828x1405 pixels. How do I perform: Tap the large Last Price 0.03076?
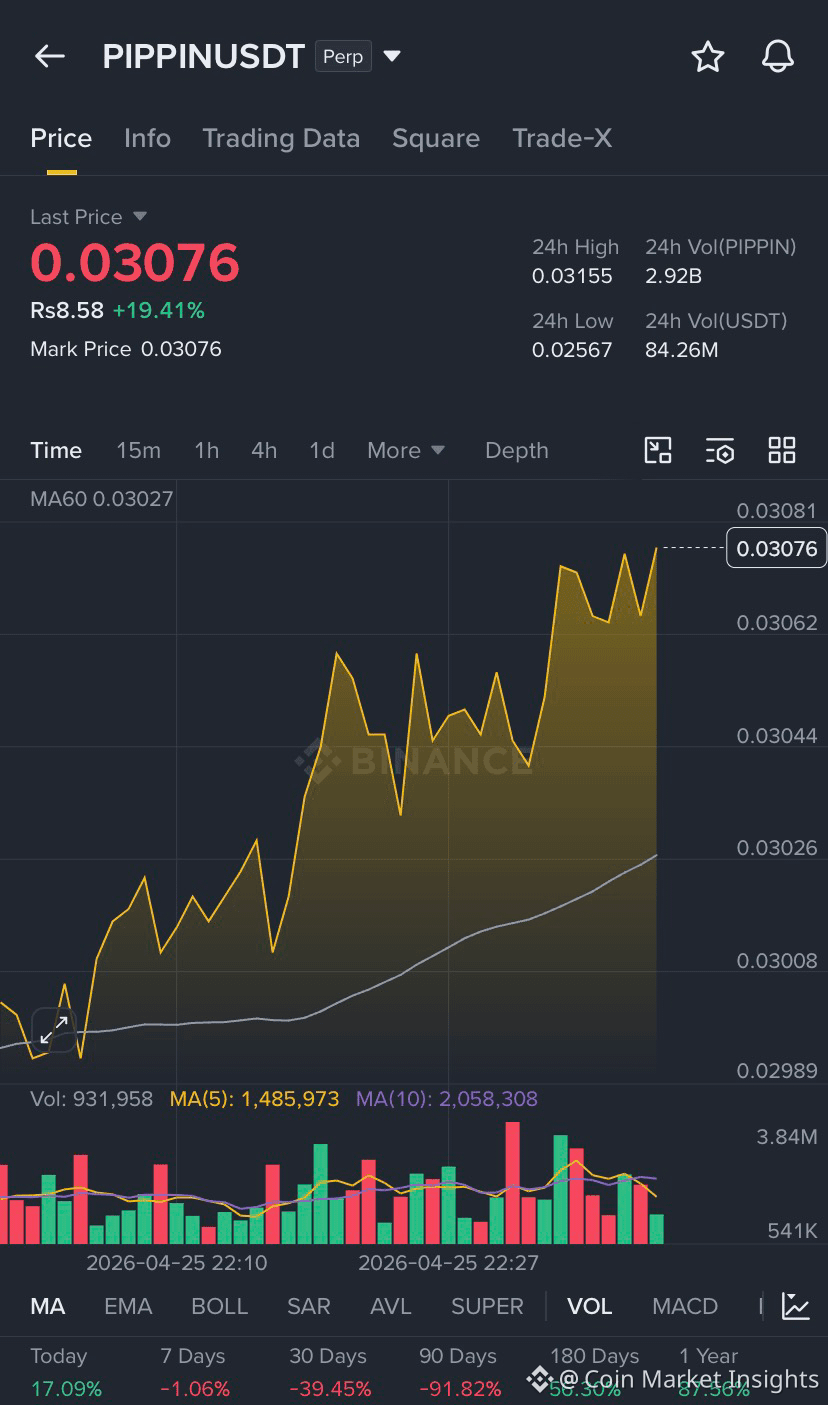(135, 263)
